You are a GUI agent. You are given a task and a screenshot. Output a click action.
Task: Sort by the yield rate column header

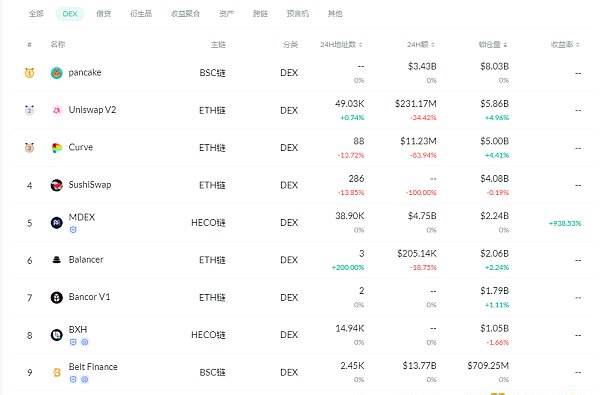(x=565, y=45)
